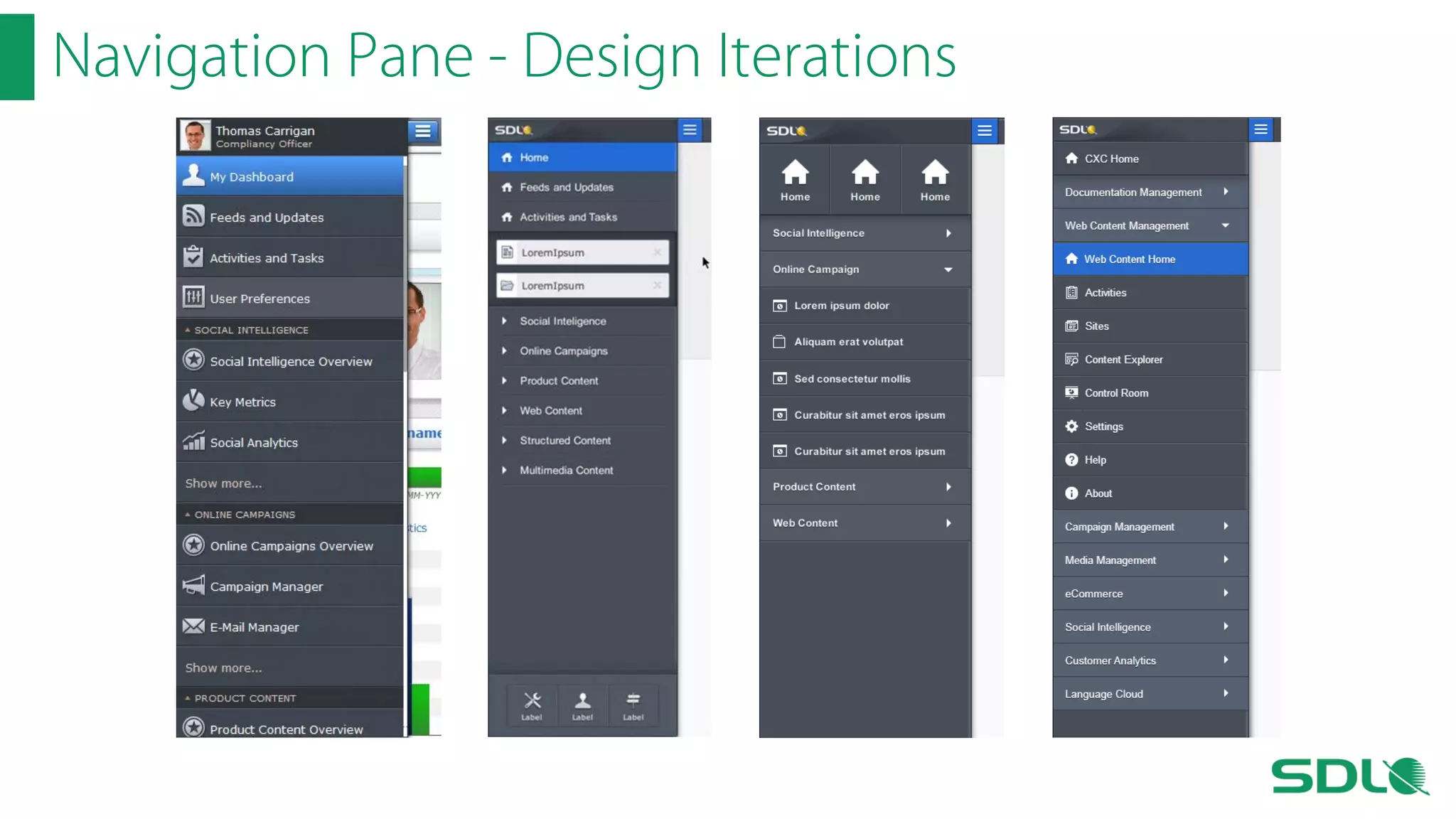
Task: Open Sites icon in fourth pane
Action: pyautogui.click(x=1071, y=326)
